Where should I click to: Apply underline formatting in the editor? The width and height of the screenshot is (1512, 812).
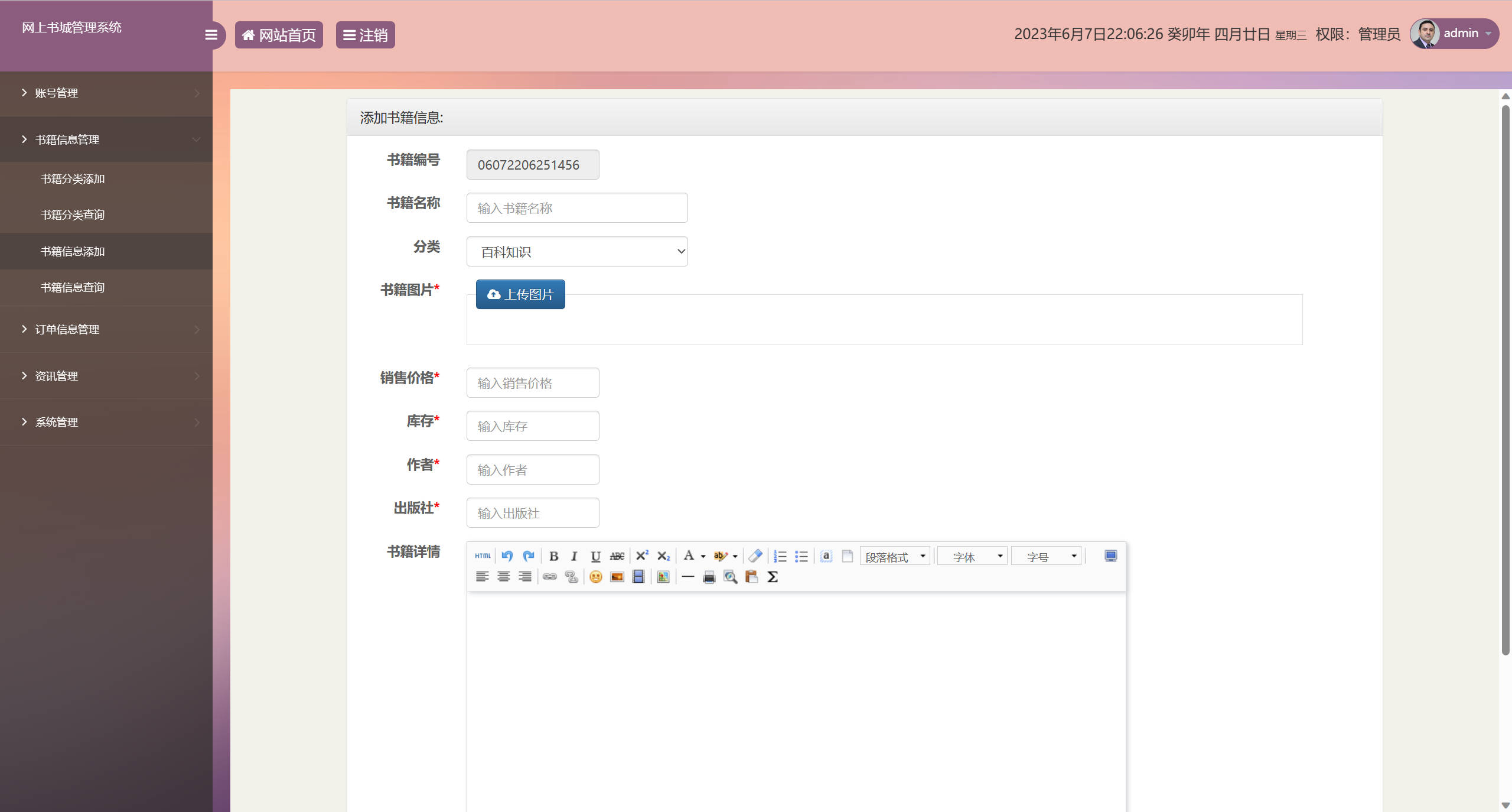point(595,556)
